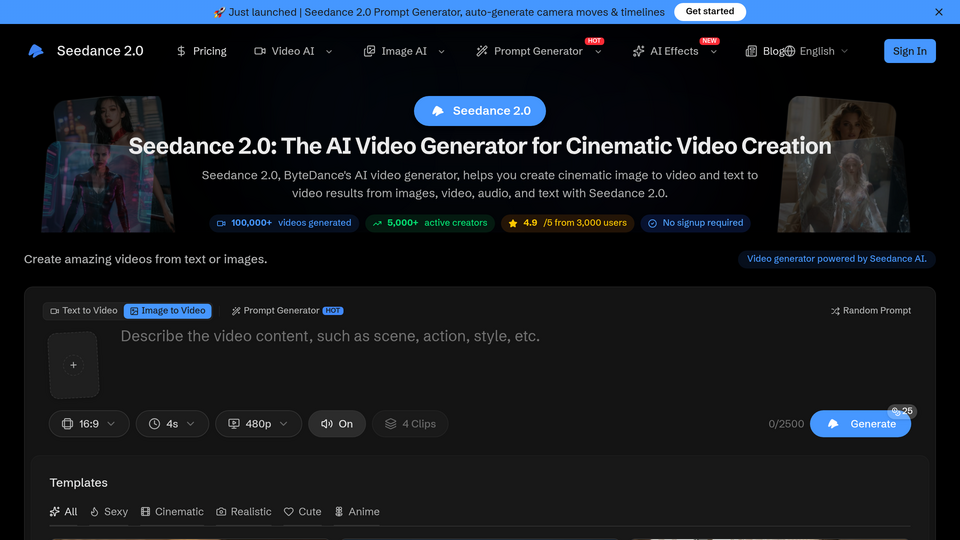The width and height of the screenshot is (960, 540).
Task: Toggle the audio On button
Action: coord(337,424)
